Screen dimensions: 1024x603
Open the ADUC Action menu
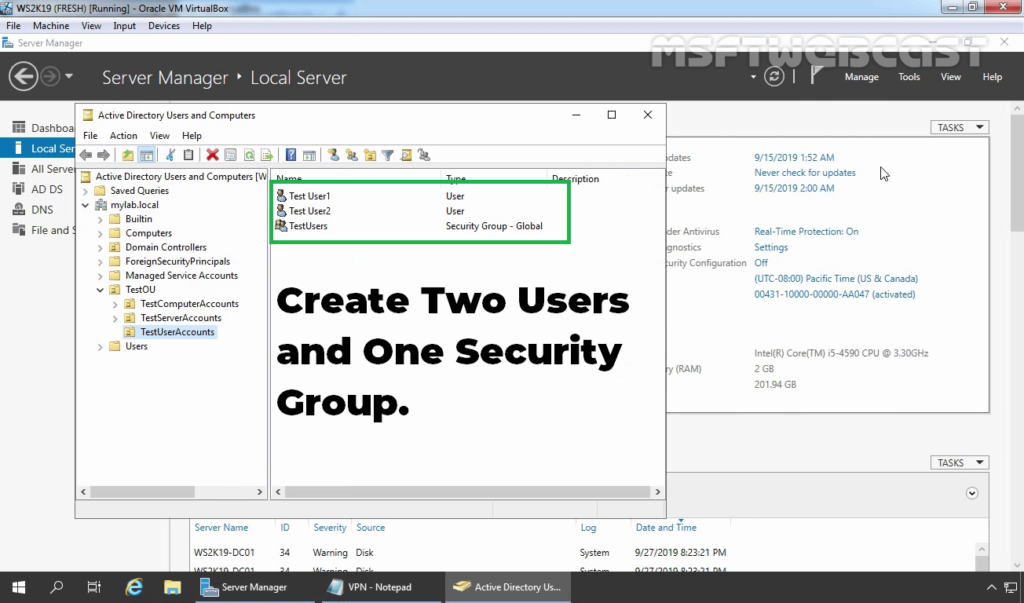click(x=123, y=136)
